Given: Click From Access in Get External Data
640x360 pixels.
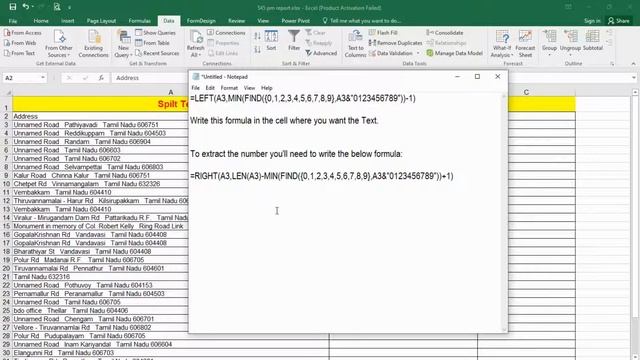Looking at the screenshot, I should pos(23,33).
